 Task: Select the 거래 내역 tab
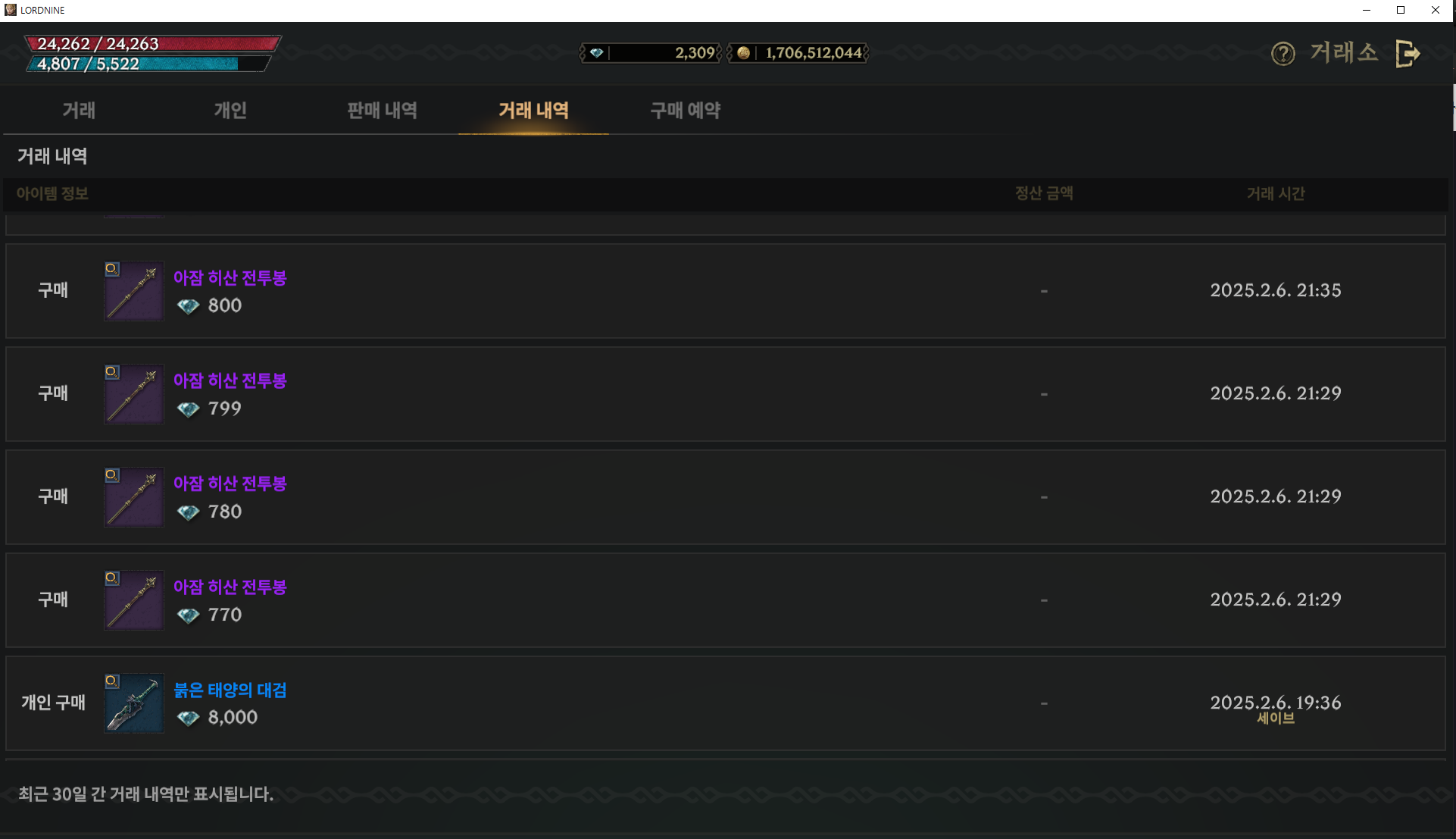(533, 111)
